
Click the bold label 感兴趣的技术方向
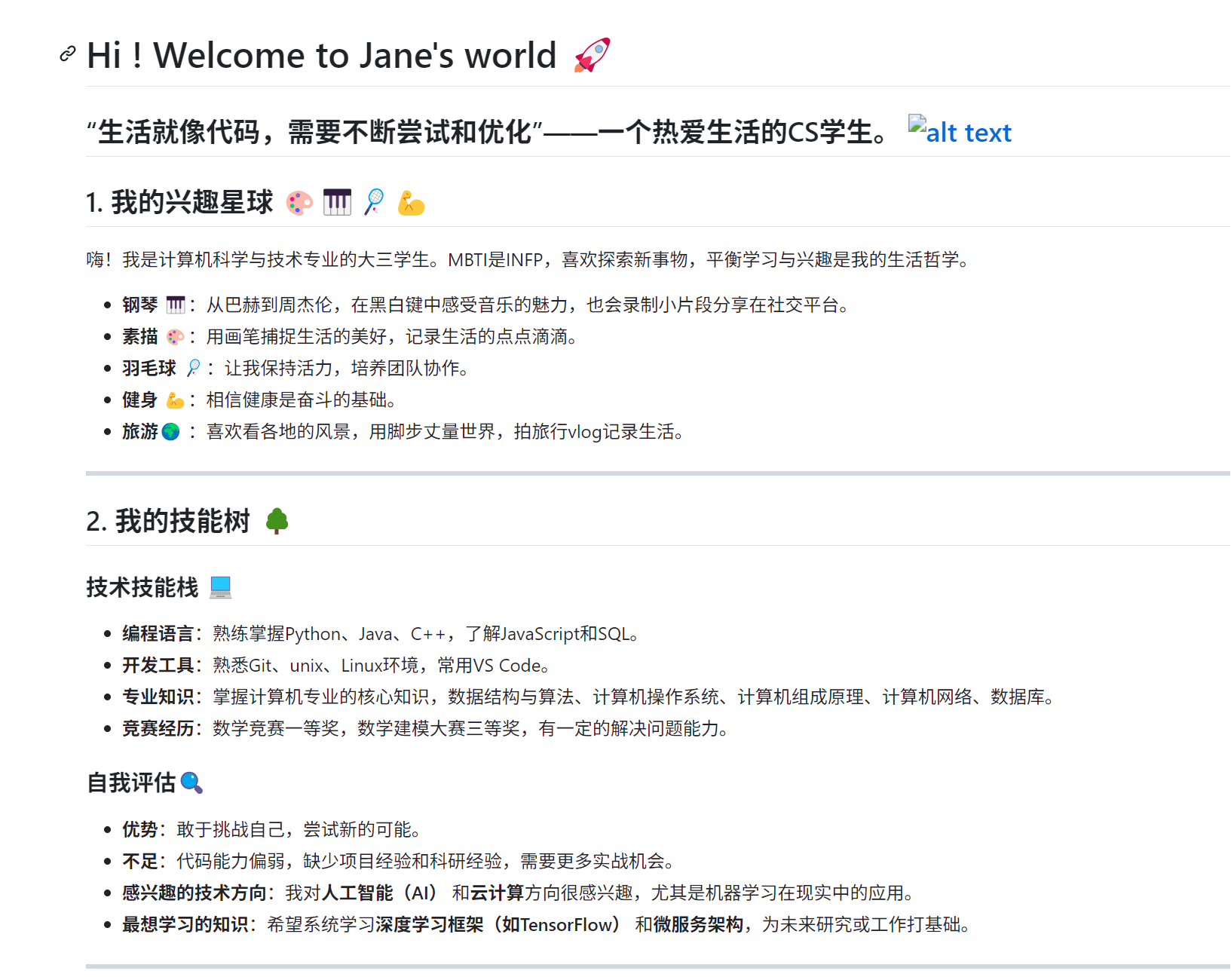[194, 893]
